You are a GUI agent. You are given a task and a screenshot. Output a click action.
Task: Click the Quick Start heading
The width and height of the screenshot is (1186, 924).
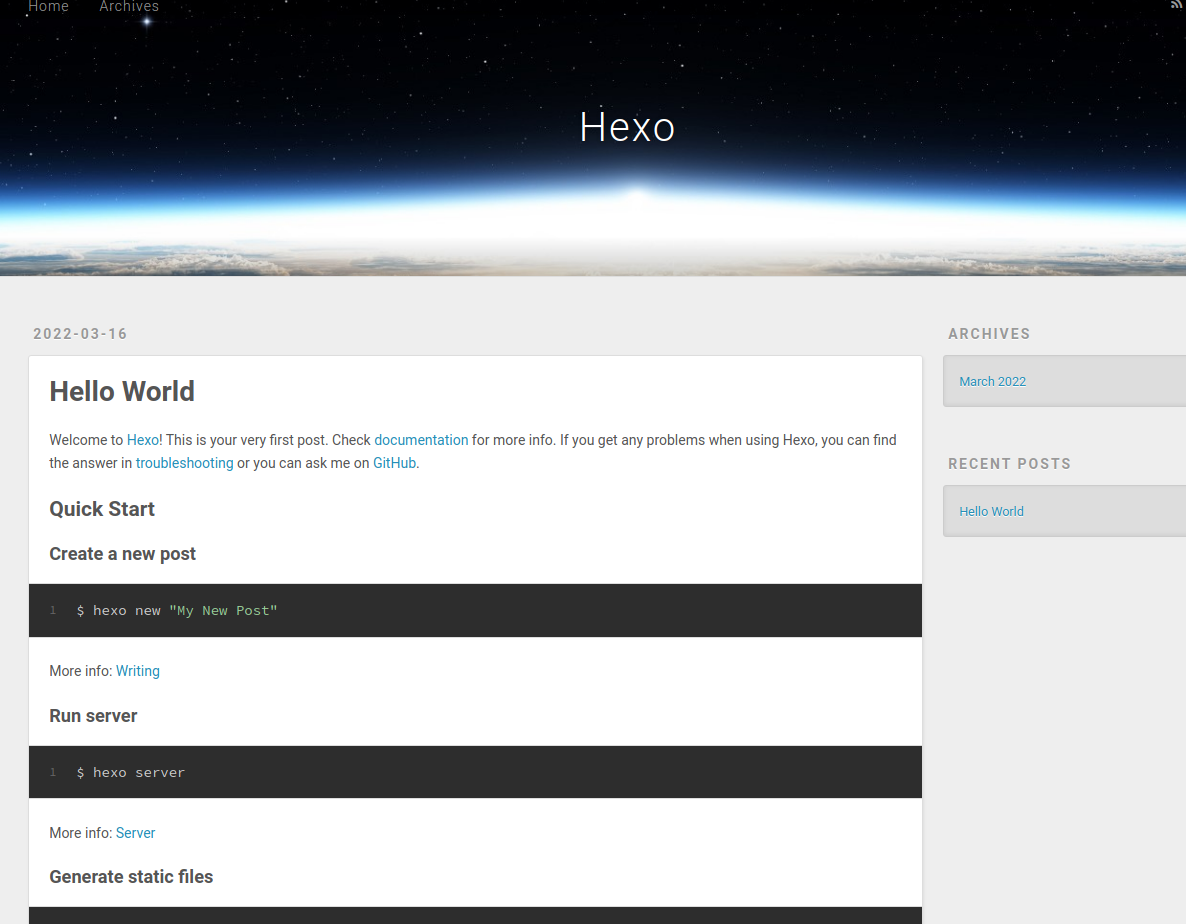102,509
